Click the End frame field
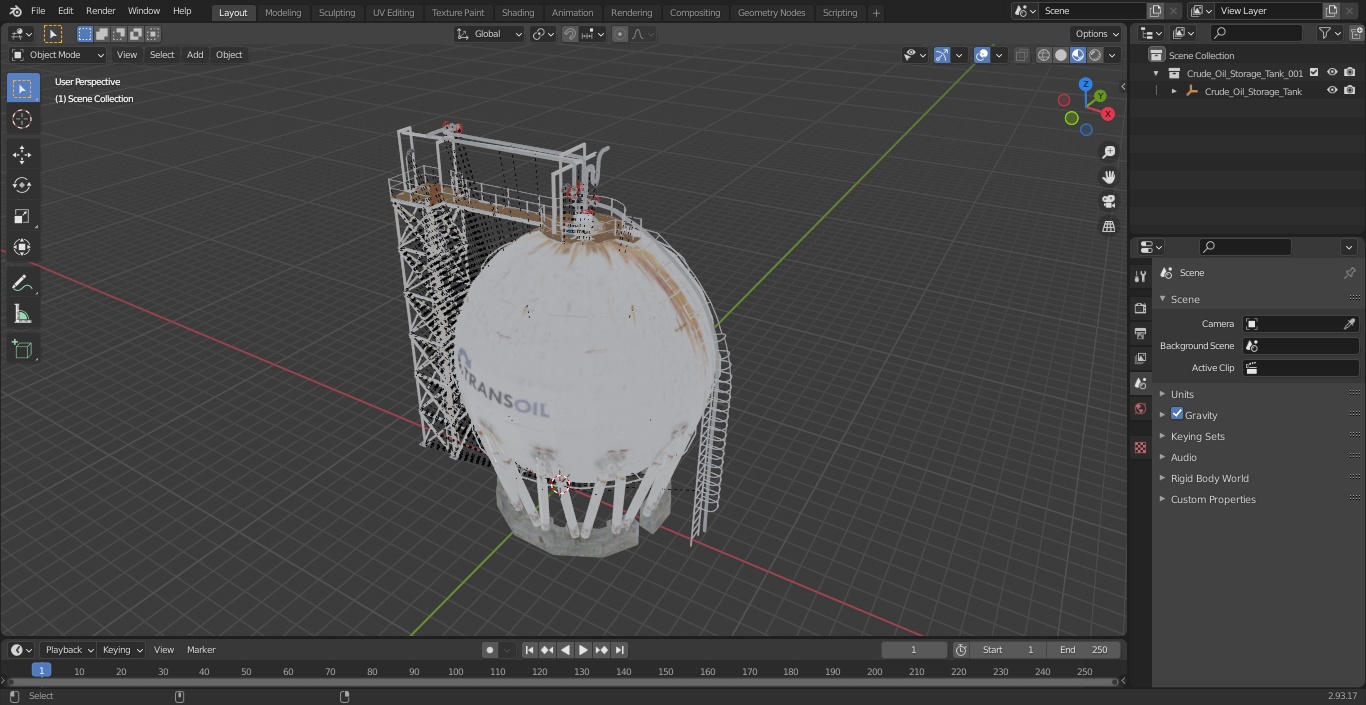 point(1084,650)
